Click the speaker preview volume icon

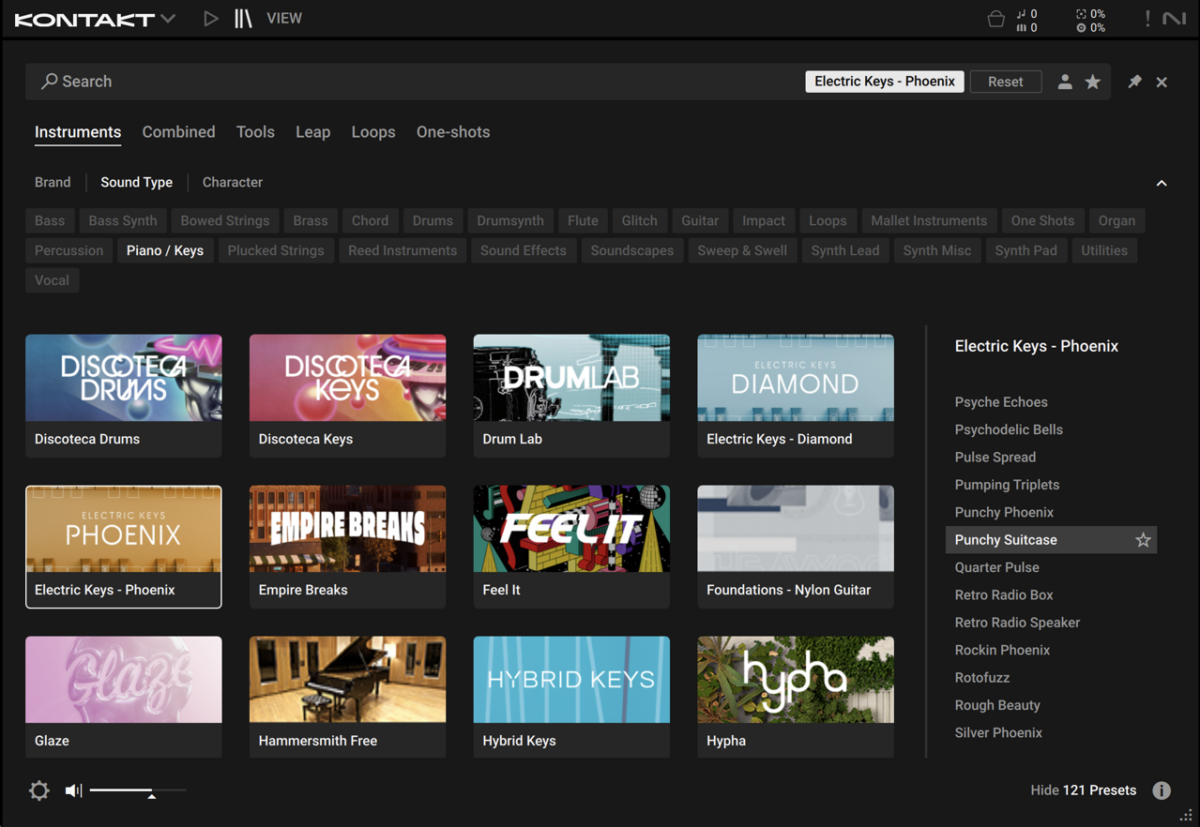(73, 791)
